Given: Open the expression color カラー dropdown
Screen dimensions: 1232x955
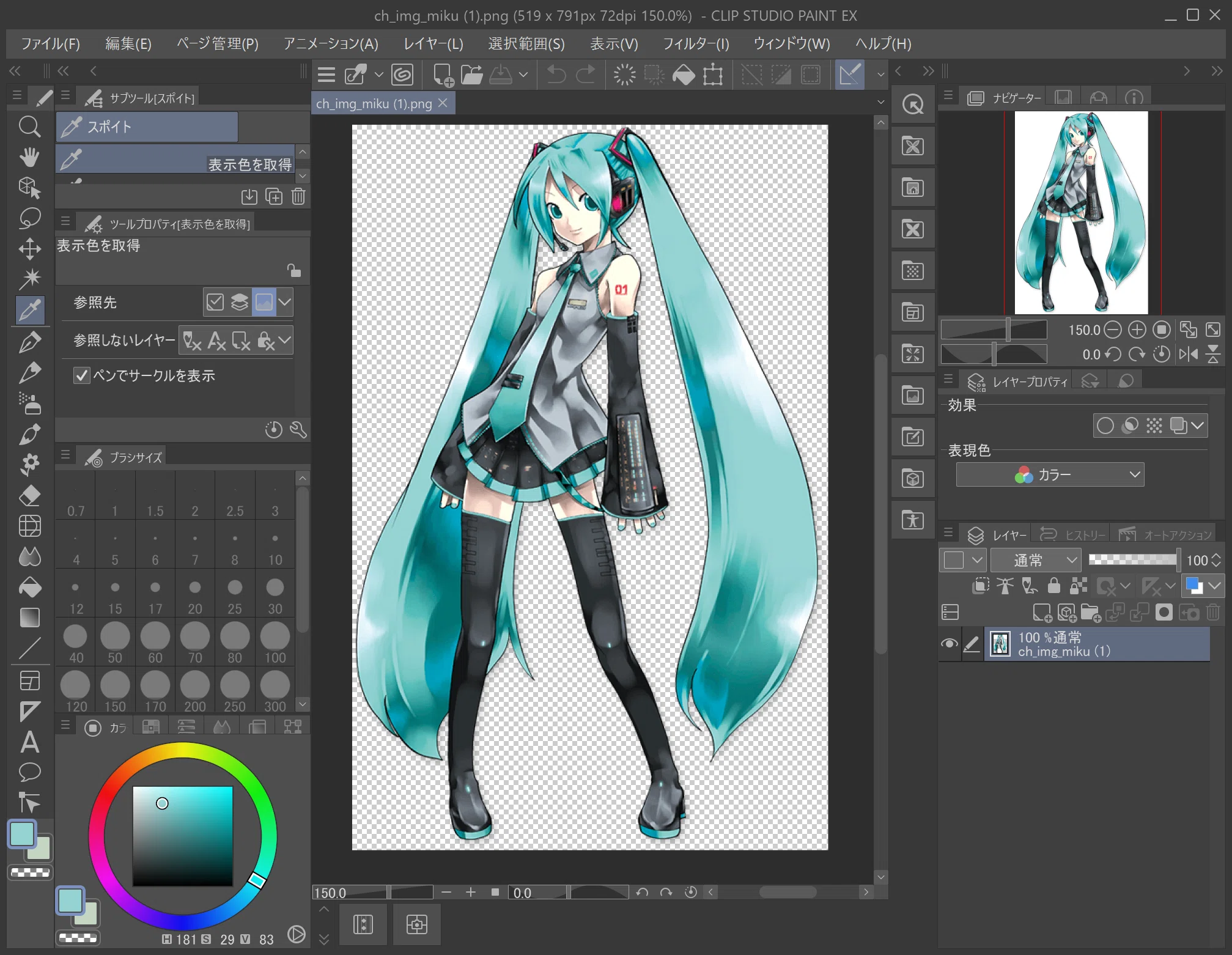Looking at the screenshot, I should [x=1050, y=474].
